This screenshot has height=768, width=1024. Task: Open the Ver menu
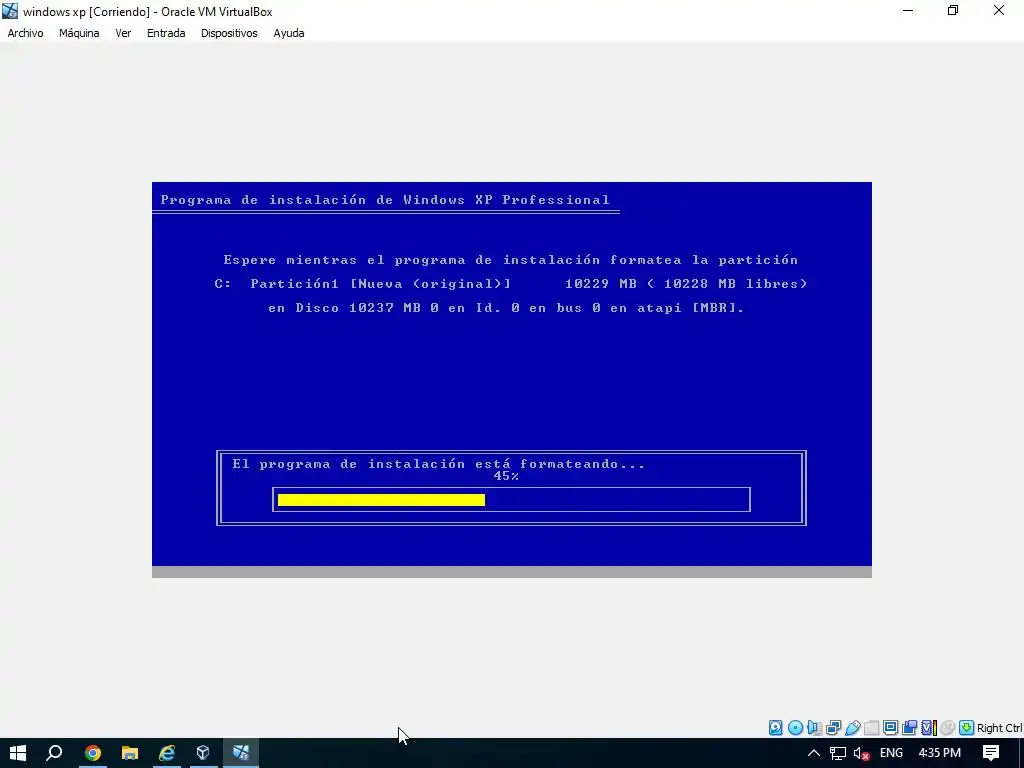point(123,33)
